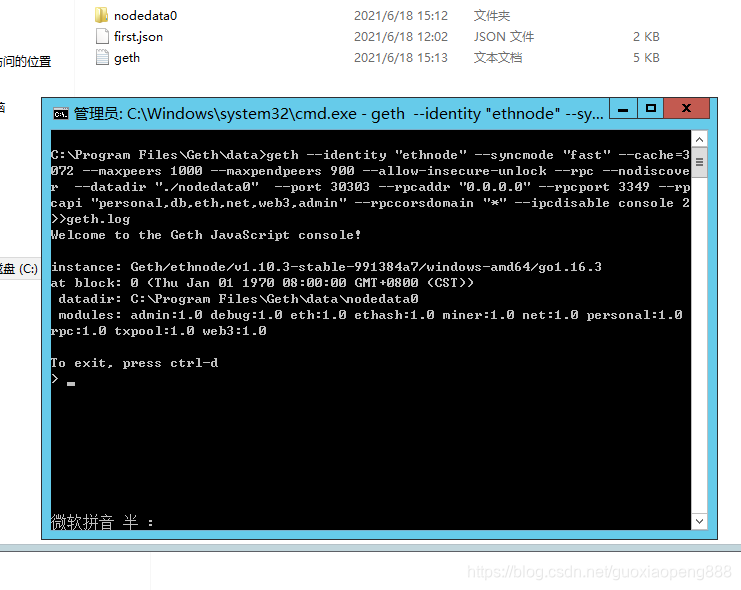The width and height of the screenshot is (741, 590).
Task: Click the 5 KB size cell
Action: tap(646, 58)
